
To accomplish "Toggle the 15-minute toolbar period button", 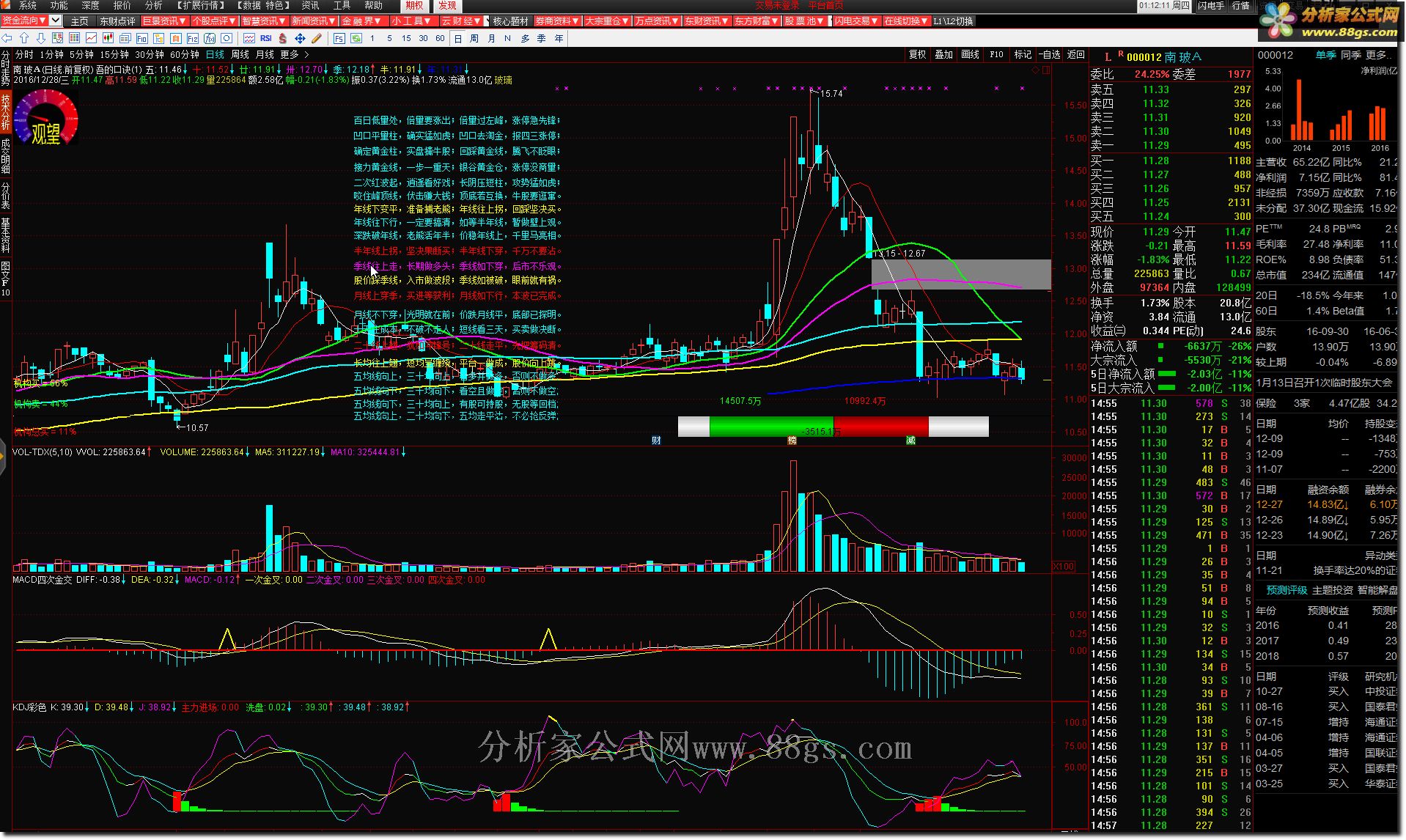I will tap(406, 38).
